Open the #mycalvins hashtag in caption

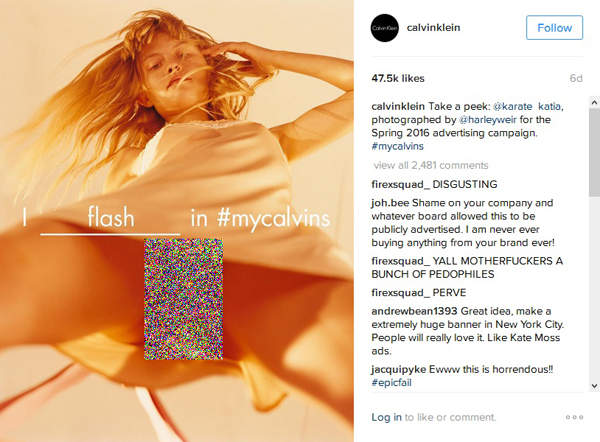pos(398,146)
